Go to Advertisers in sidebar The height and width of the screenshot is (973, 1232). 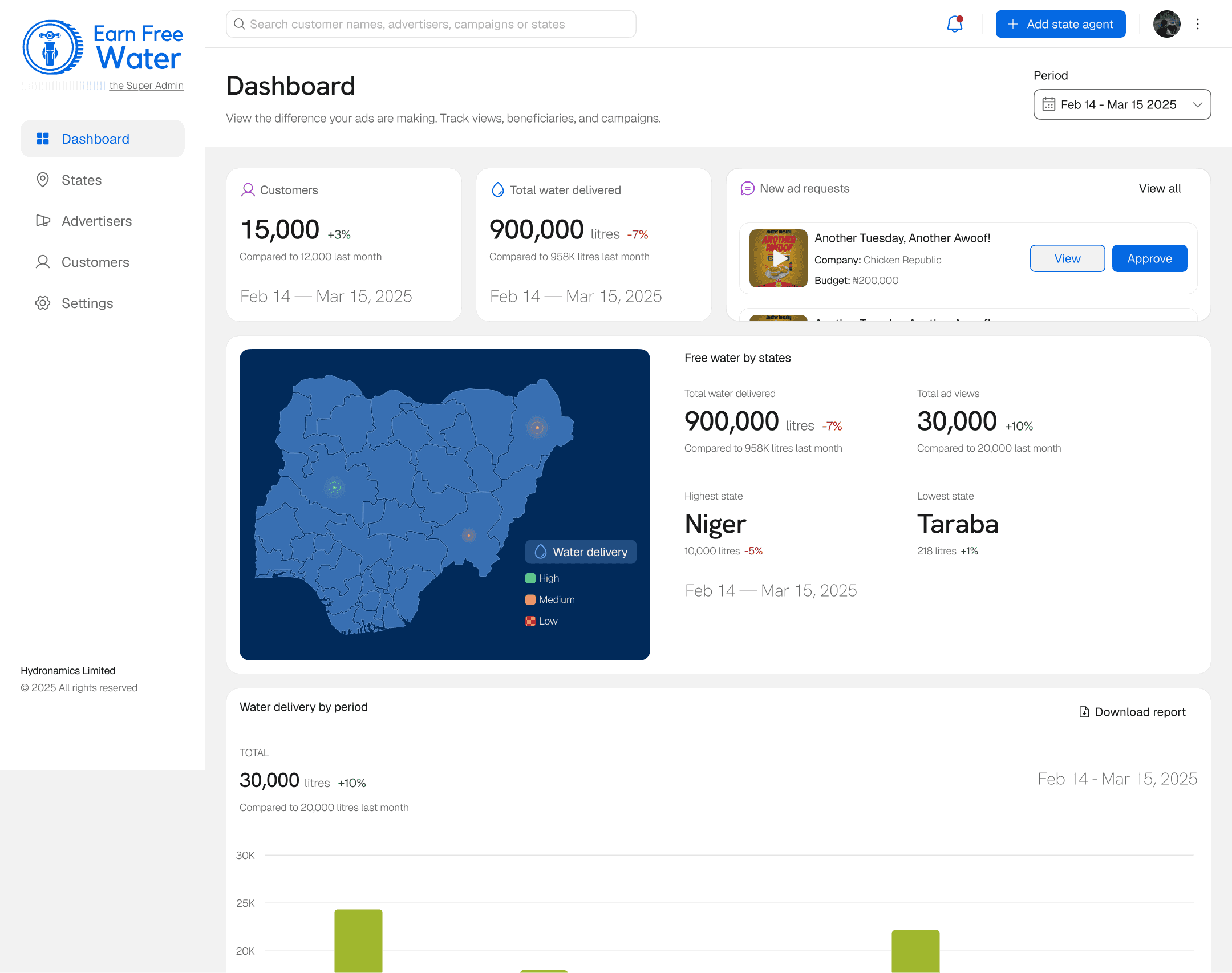pyautogui.click(x=96, y=221)
